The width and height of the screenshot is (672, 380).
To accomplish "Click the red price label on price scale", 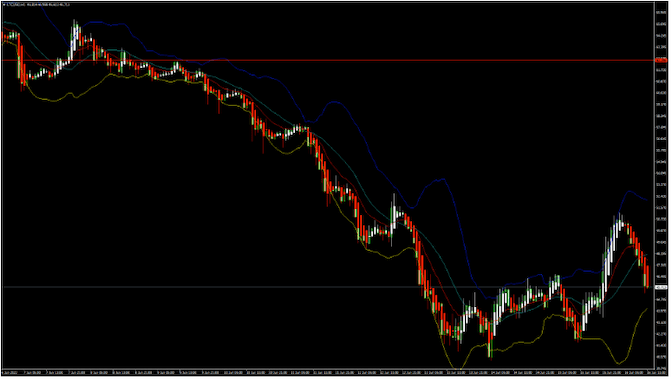I will (x=661, y=60).
